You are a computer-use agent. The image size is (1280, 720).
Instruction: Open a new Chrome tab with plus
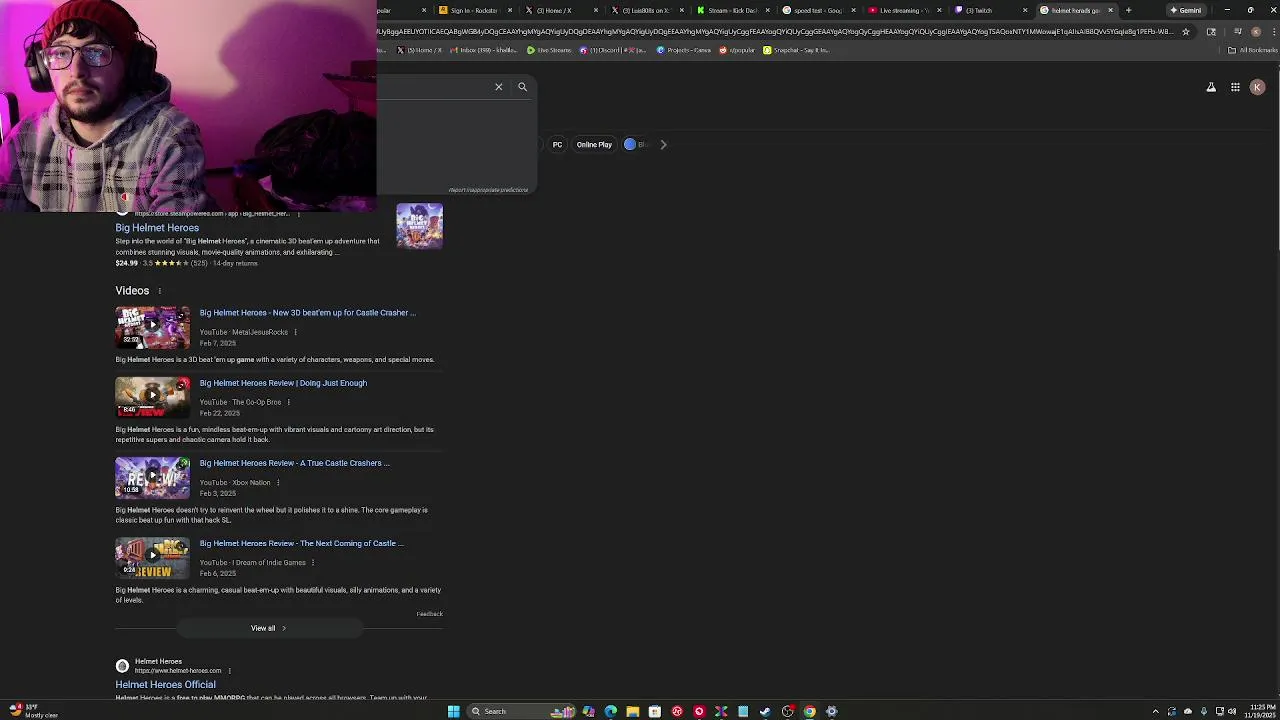(x=1128, y=10)
